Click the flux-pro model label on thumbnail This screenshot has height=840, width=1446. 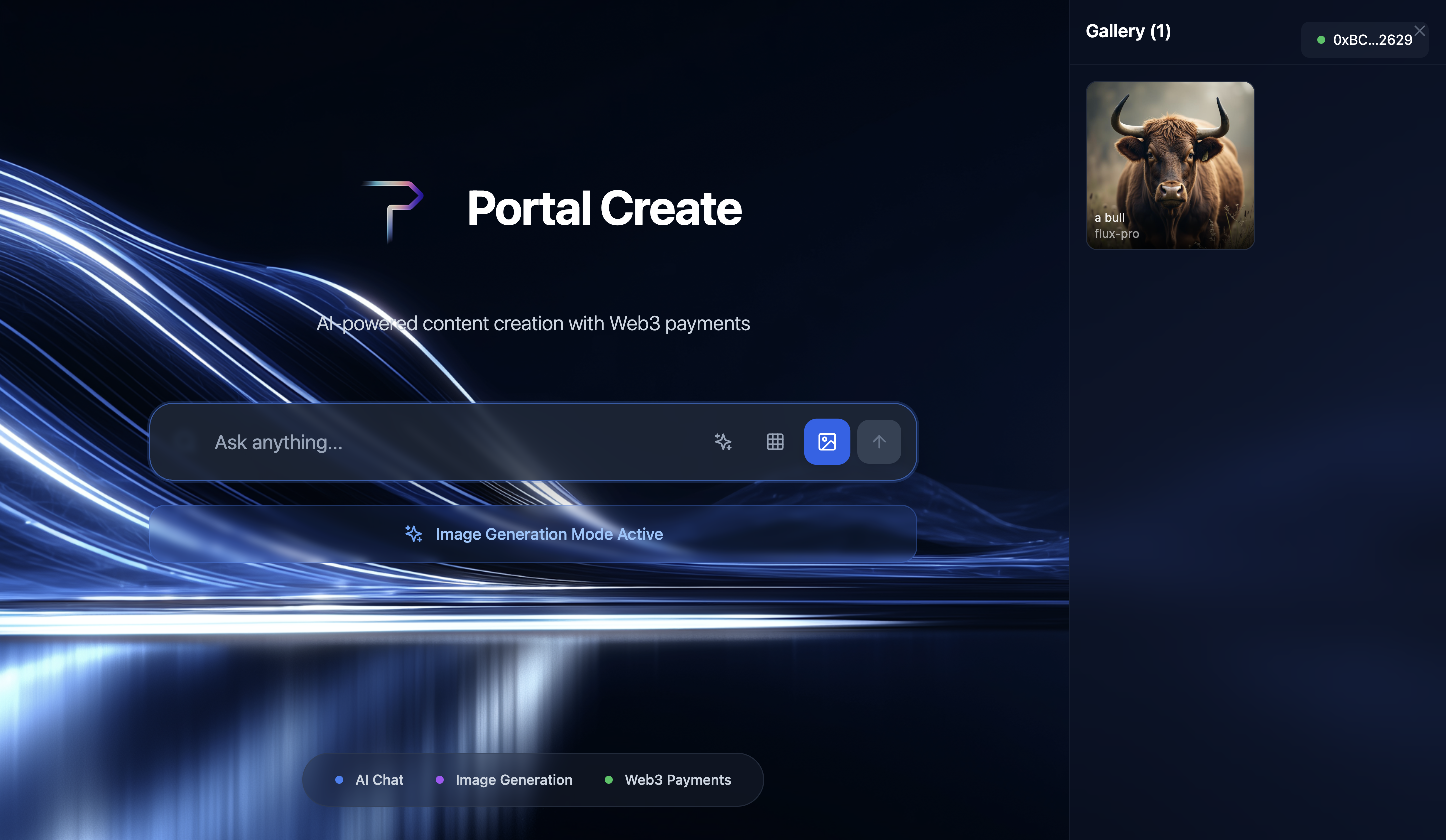[1116, 234]
